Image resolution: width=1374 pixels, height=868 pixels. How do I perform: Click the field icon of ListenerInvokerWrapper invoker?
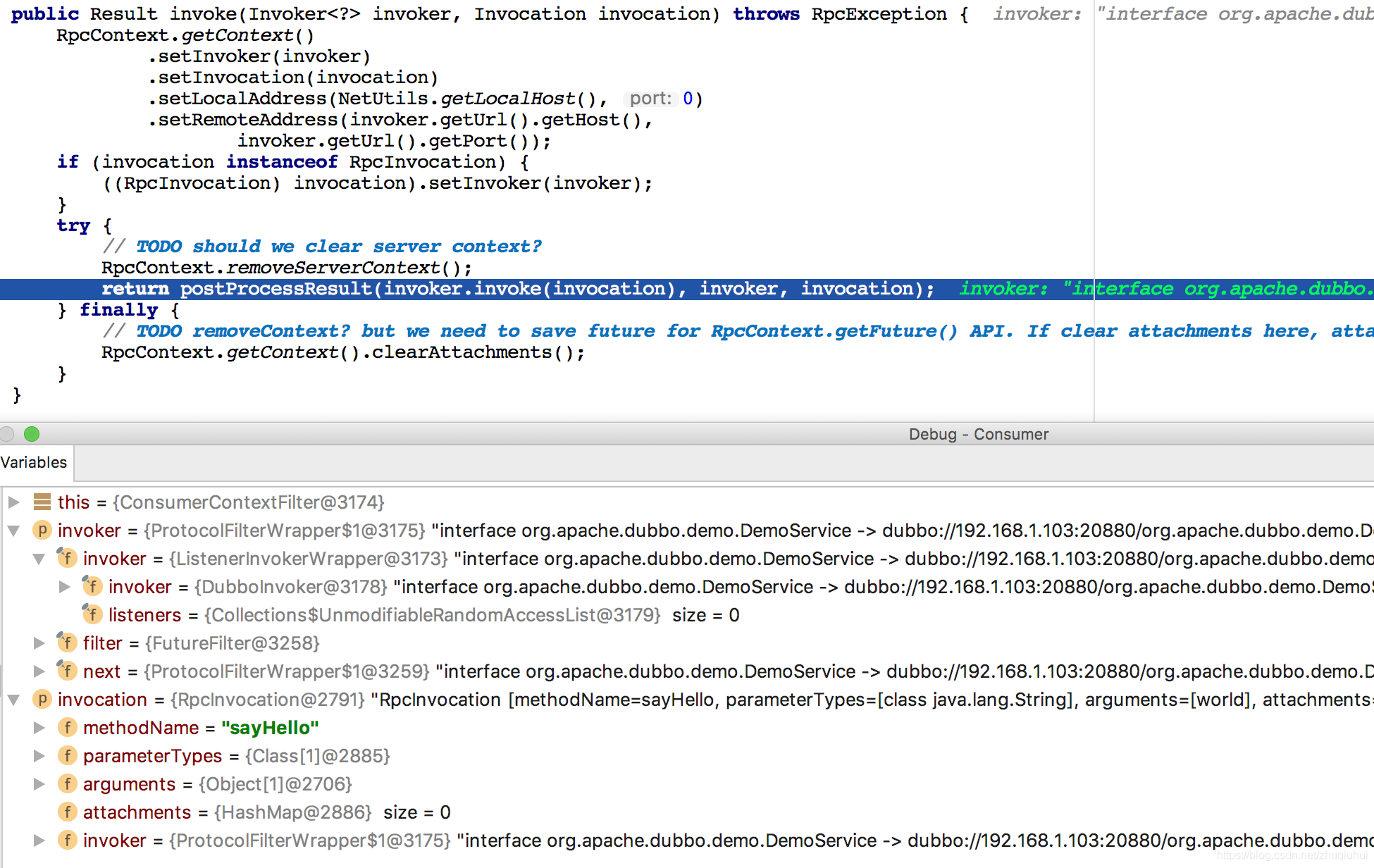point(67,558)
